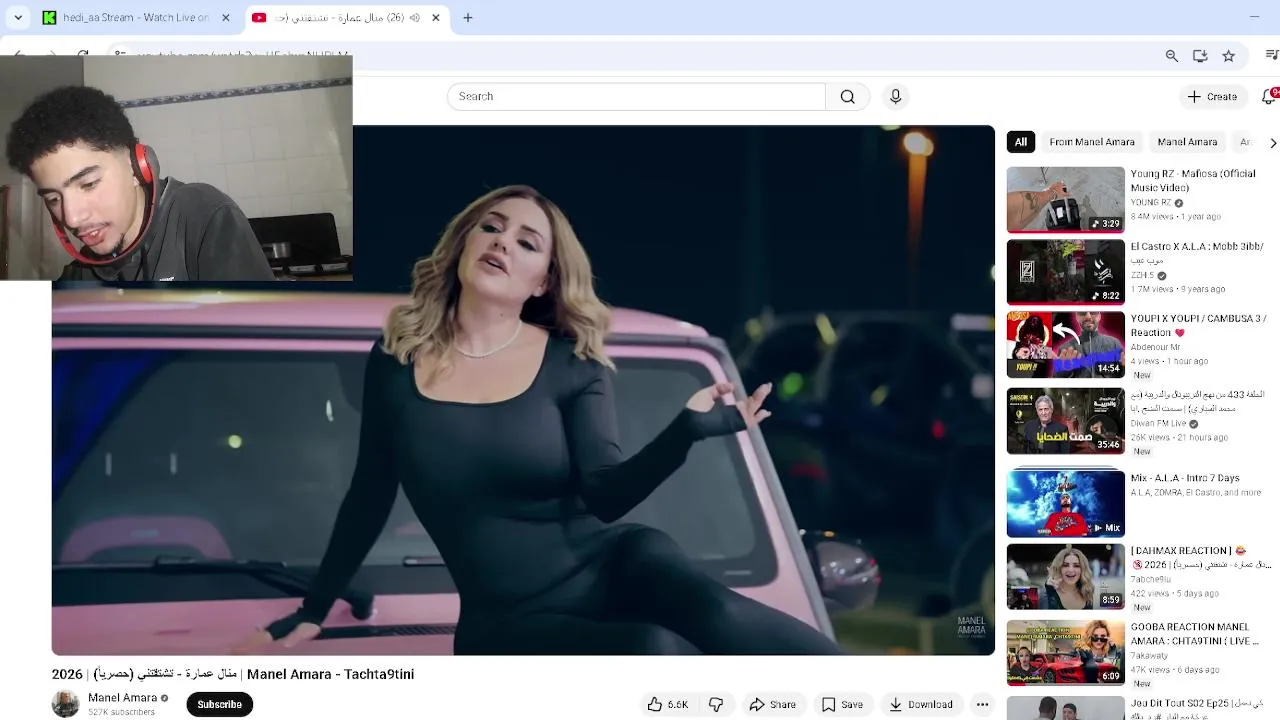This screenshot has width=1280, height=720.
Task: Select the From Manel Amara chip
Action: (x=1092, y=142)
